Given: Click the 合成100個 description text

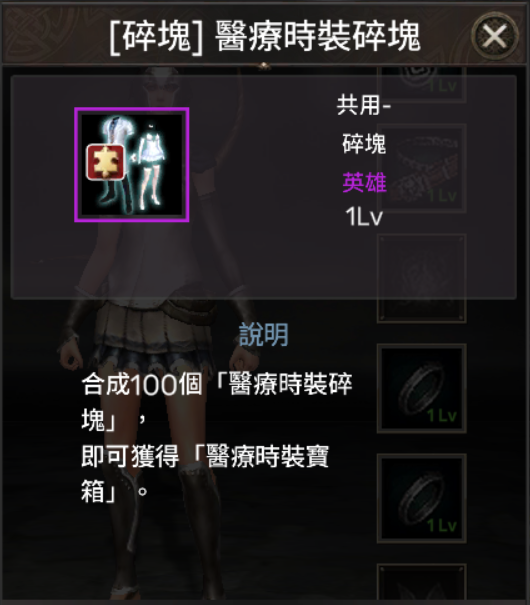Looking at the screenshot, I should tap(142, 384).
